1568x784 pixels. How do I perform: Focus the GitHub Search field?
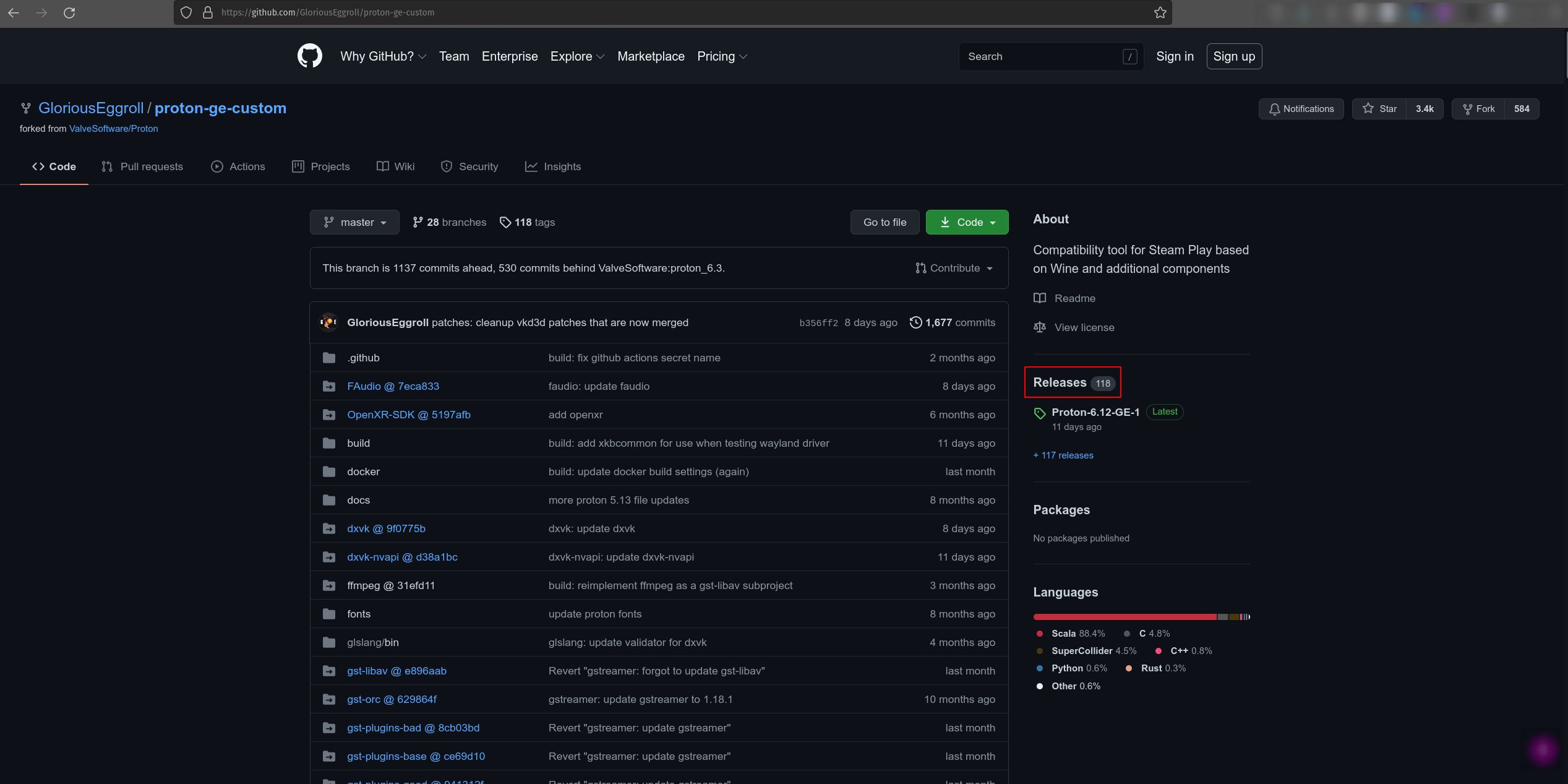tap(1042, 56)
